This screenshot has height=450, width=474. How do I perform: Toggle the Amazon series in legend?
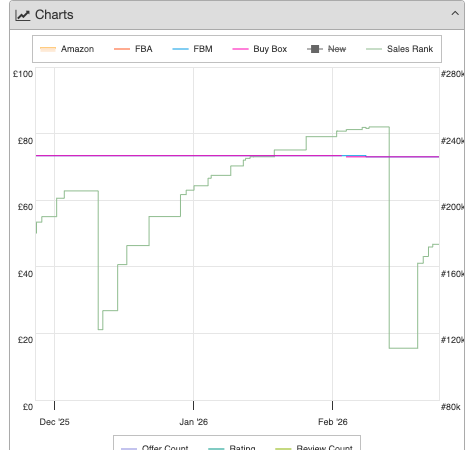click(x=67, y=49)
